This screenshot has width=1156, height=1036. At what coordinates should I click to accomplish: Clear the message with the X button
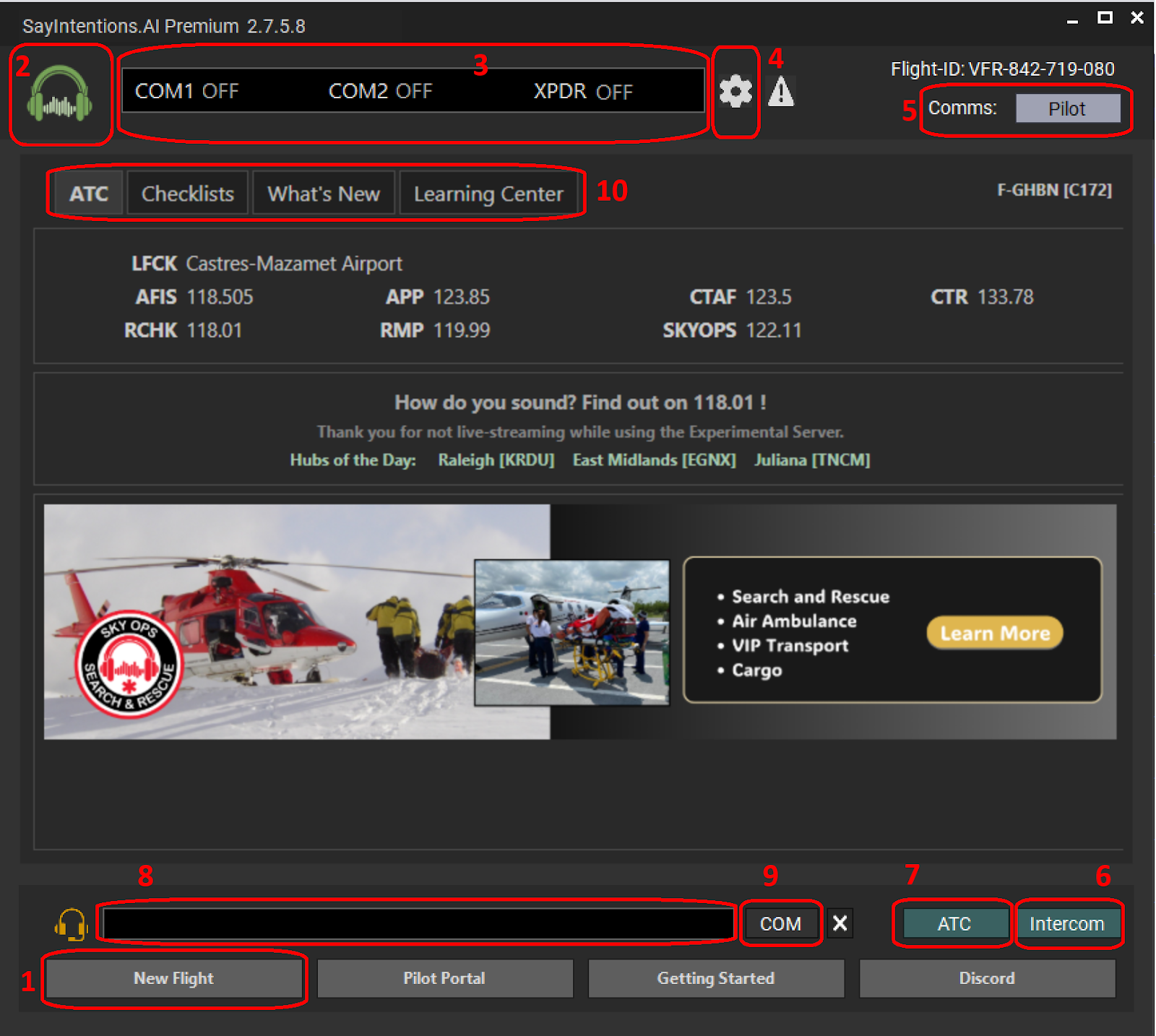pos(840,923)
